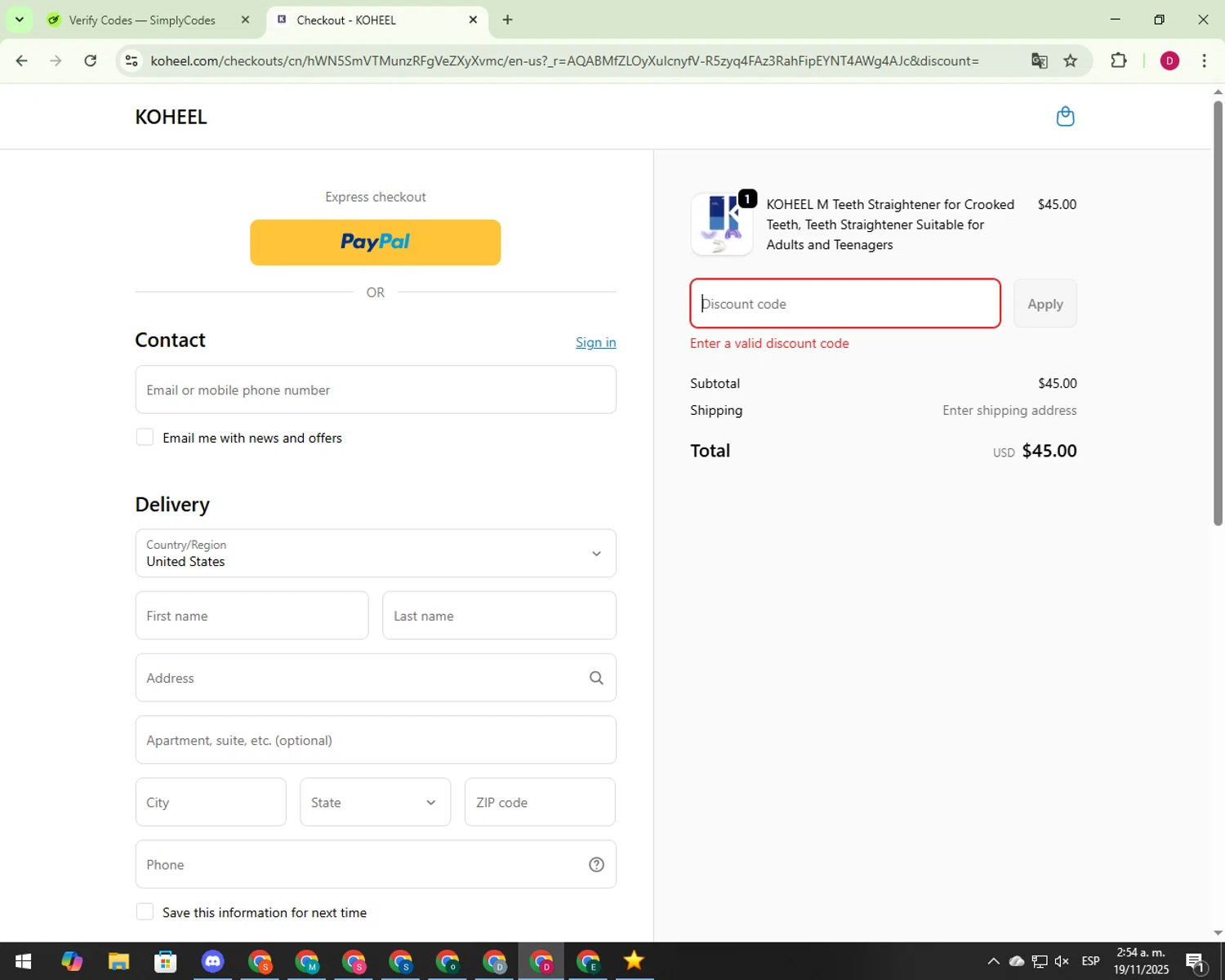This screenshot has width=1225, height=980.
Task: Close the Checkout KOHEEL tab
Action: (x=473, y=20)
